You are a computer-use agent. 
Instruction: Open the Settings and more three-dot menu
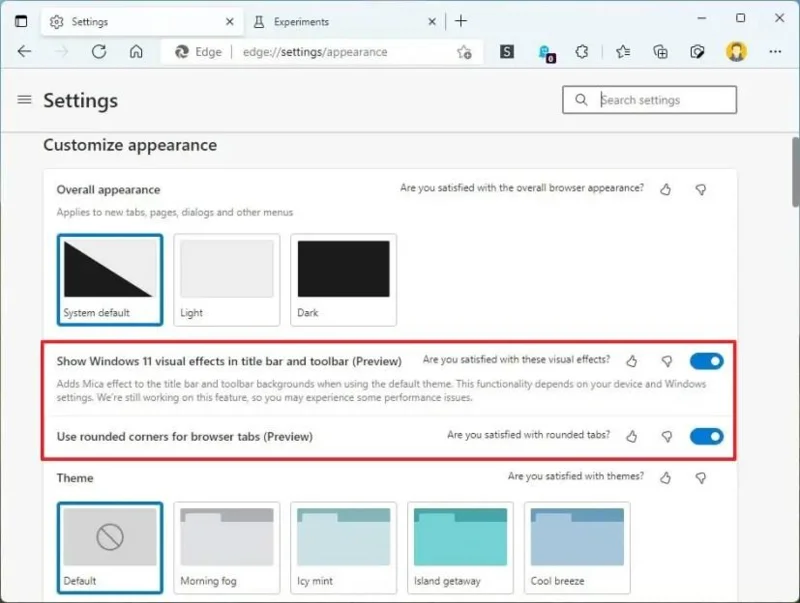[x=775, y=52]
